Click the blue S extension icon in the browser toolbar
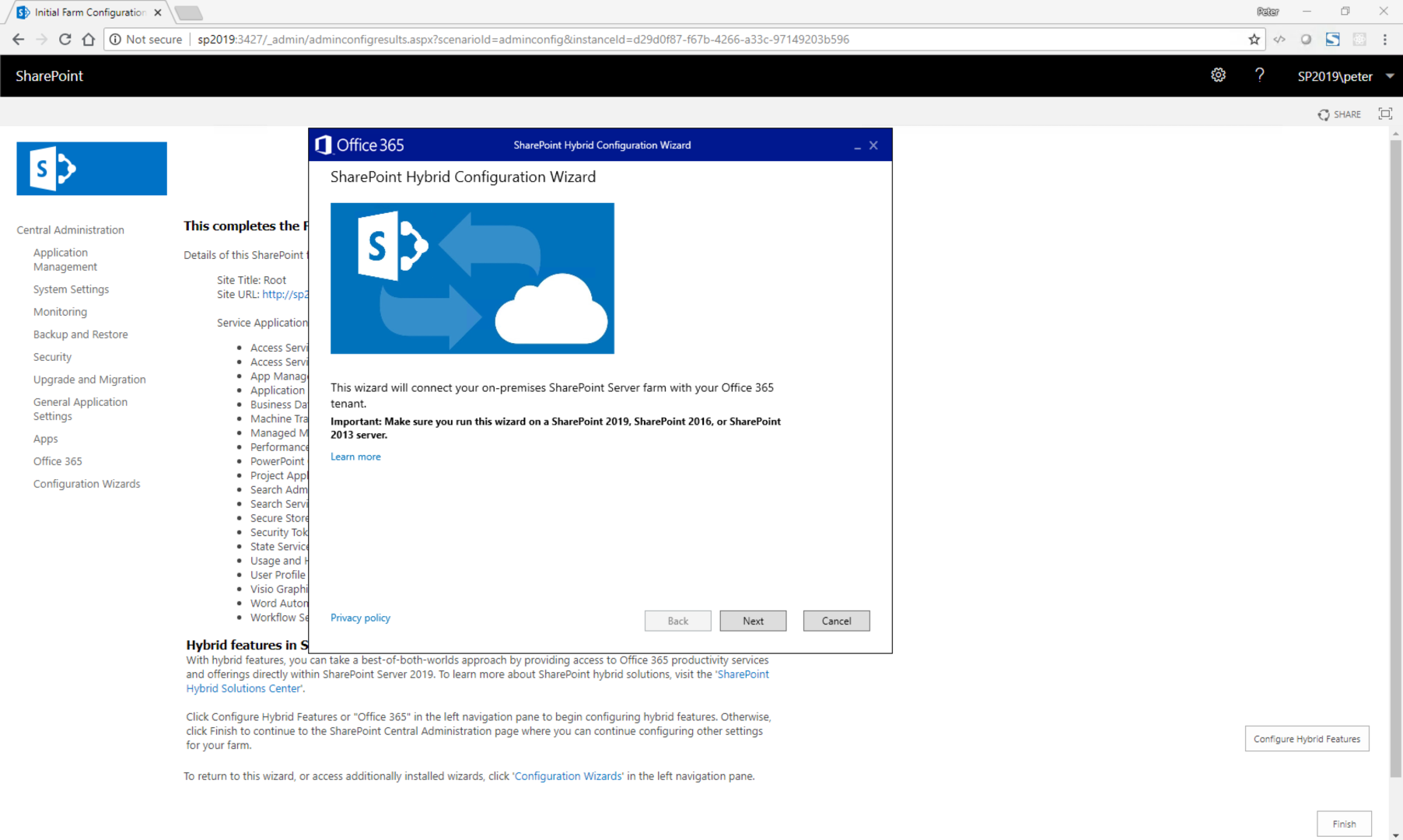The image size is (1403, 840). [x=1332, y=39]
